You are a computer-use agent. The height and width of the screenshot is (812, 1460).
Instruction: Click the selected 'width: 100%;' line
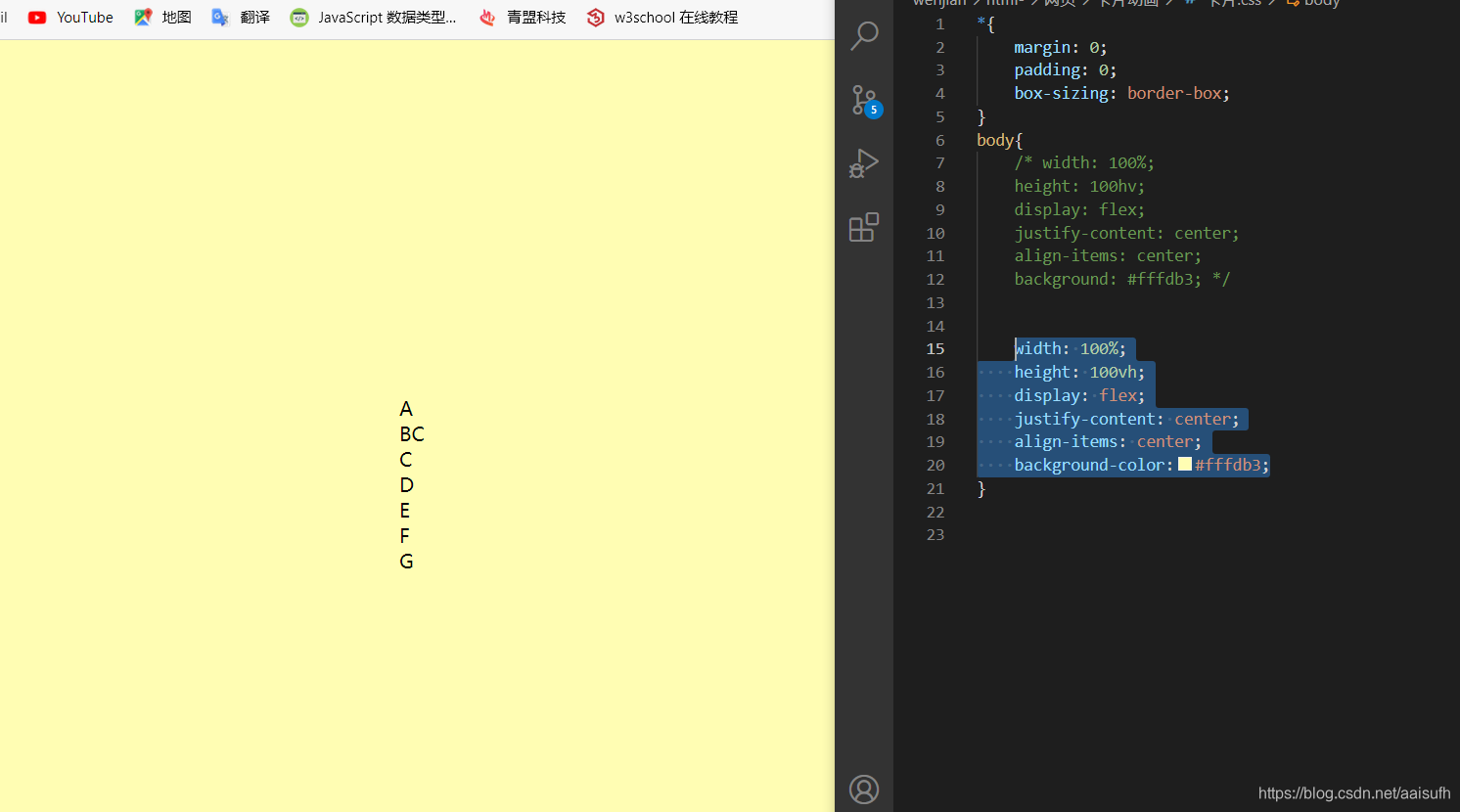pos(1071,349)
